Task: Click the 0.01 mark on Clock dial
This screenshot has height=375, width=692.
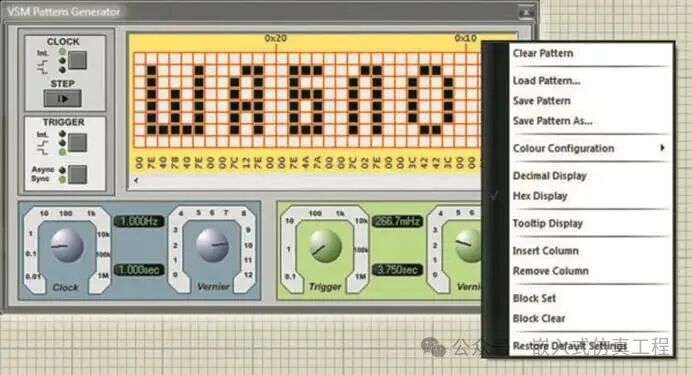Action: pos(33,277)
